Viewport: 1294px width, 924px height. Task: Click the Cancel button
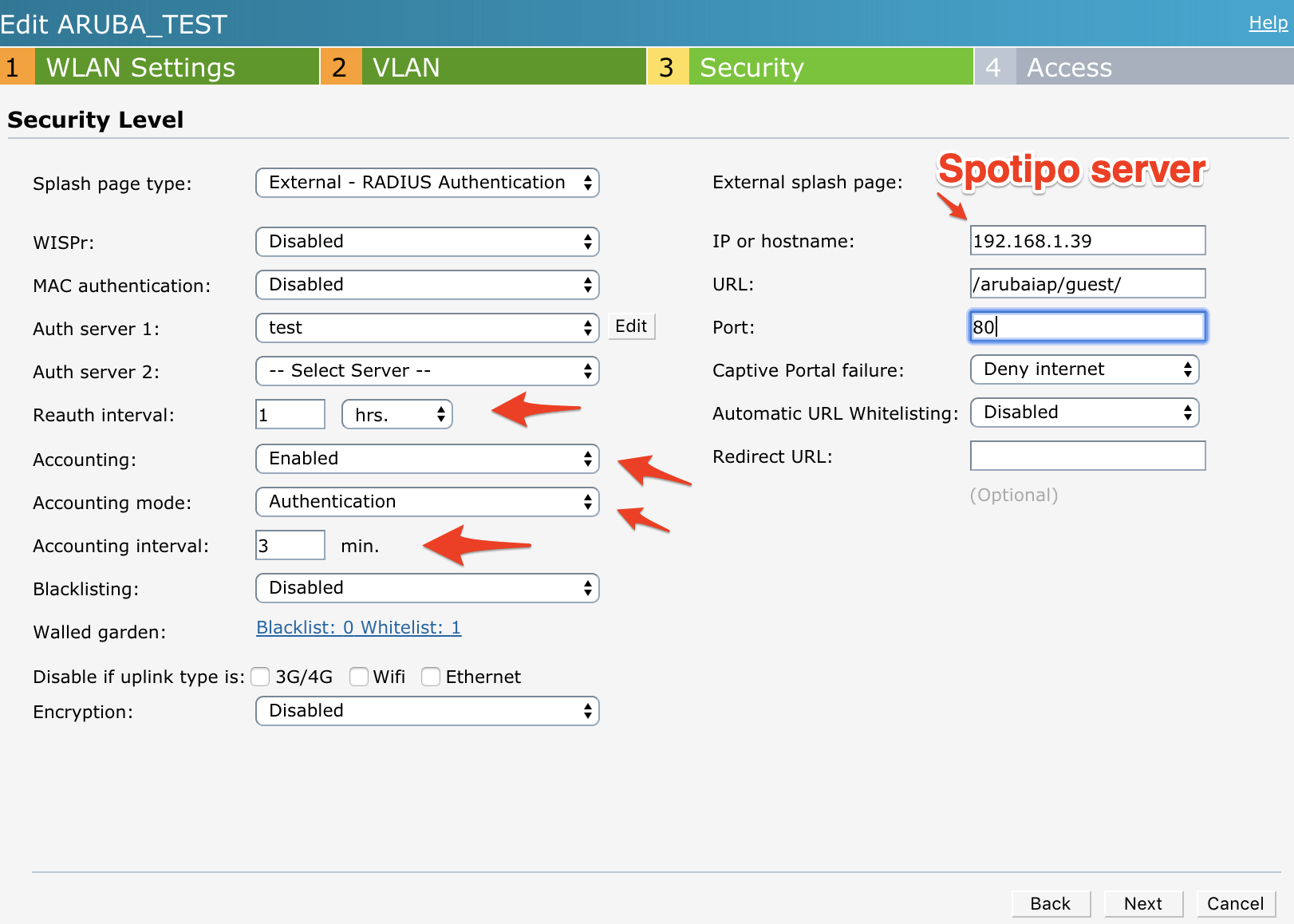[1236, 903]
